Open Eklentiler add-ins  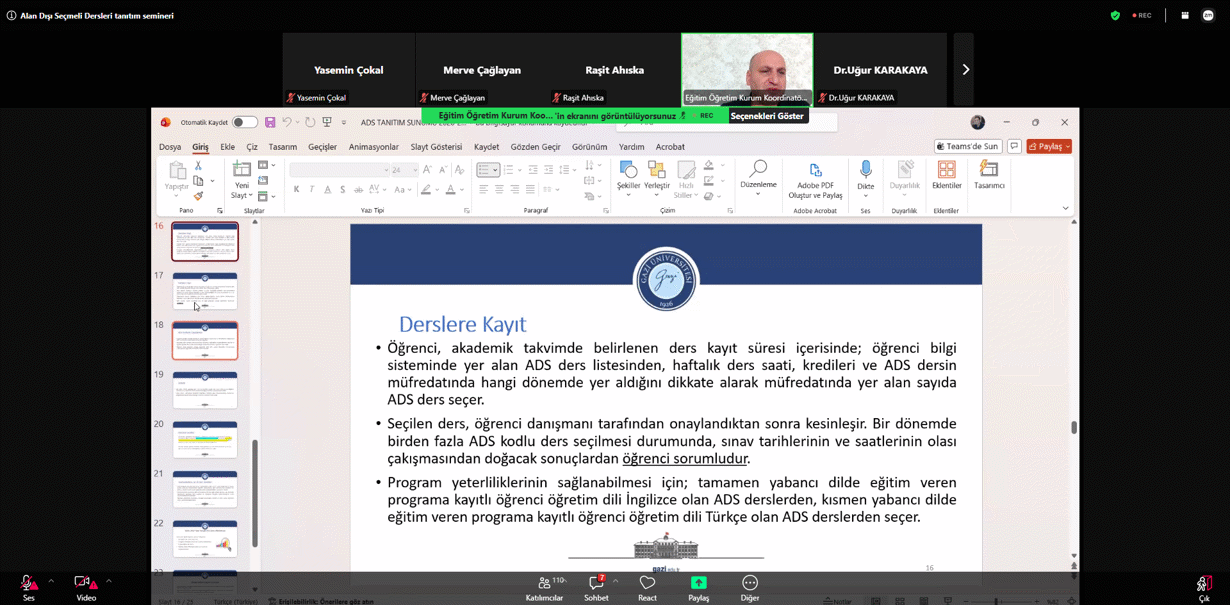pyautogui.click(x=946, y=175)
